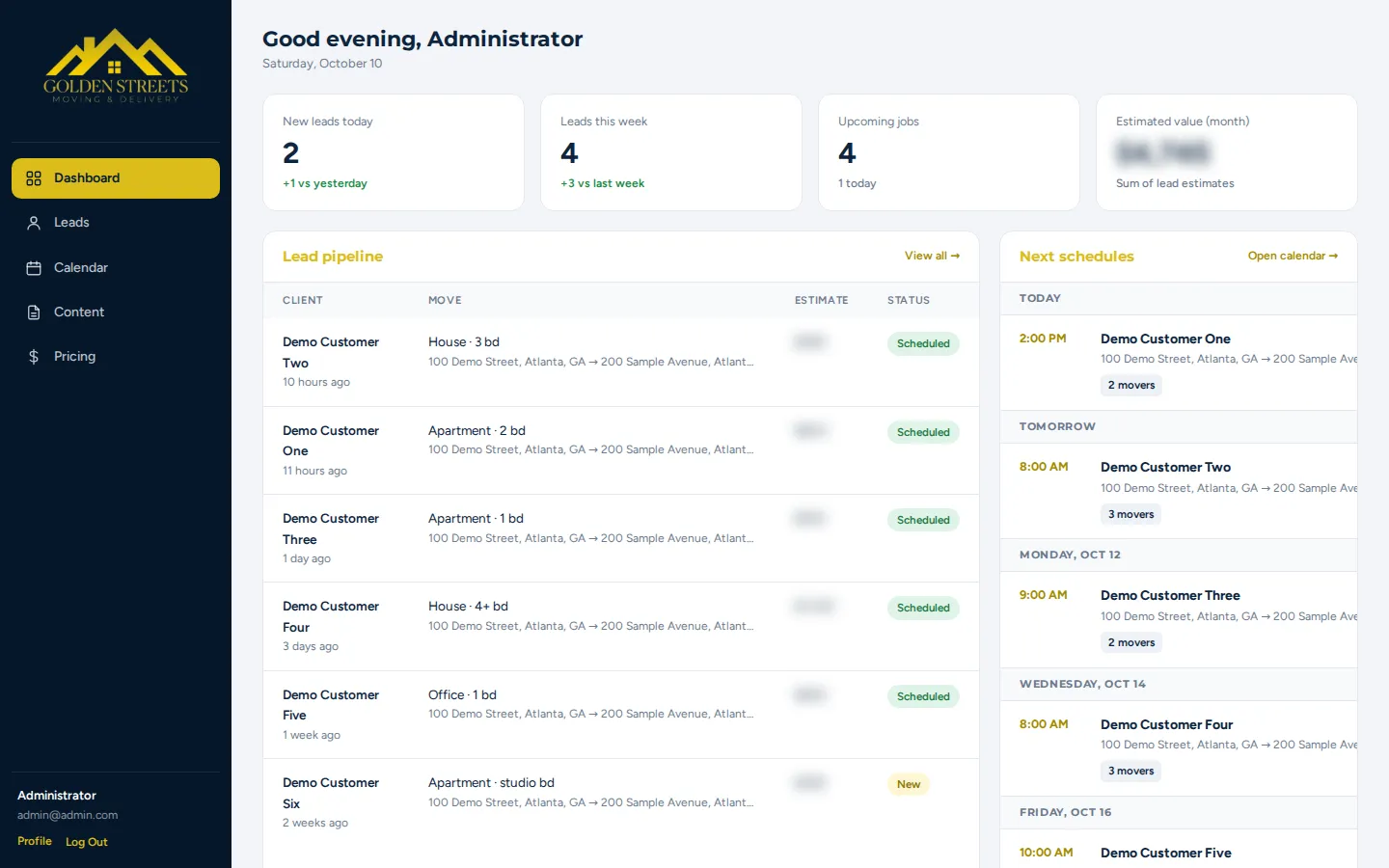The height and width of the screenshot is (868, 1389).
Task: Open the Calendar page
Action: point(116,268)
